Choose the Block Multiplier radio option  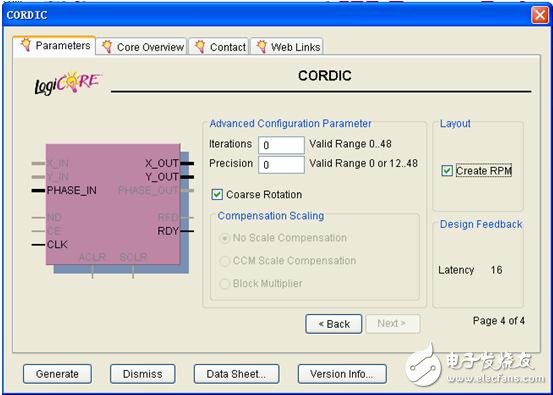(224, 284)
